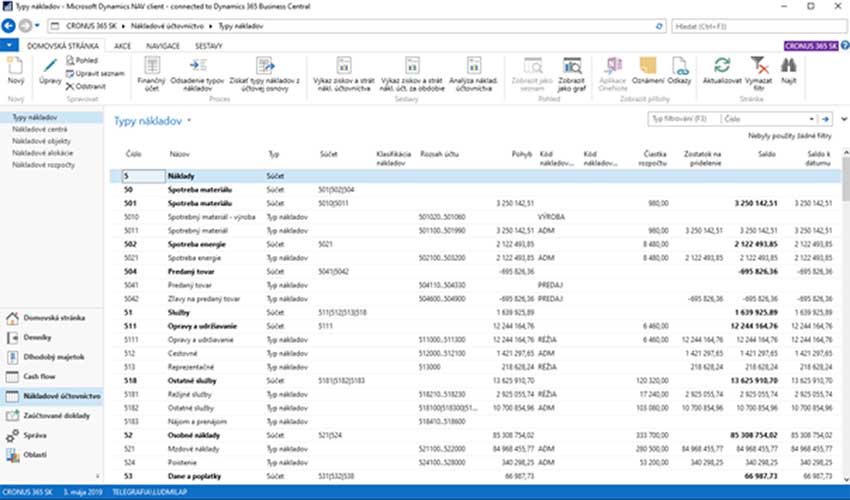Click Nákladové účtovníctvo in breadcrumb path
This screenshot has width=850, height=500.
coord(168,25)
